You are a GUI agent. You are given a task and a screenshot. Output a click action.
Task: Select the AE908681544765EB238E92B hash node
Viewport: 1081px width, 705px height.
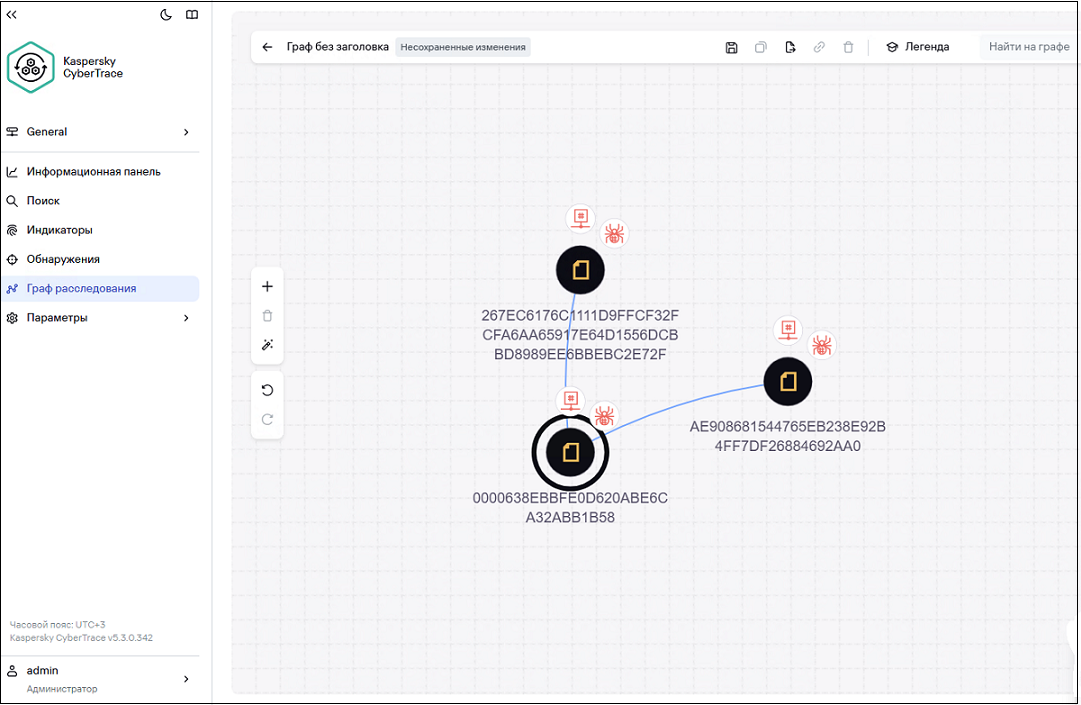click(x=788, y=382)
